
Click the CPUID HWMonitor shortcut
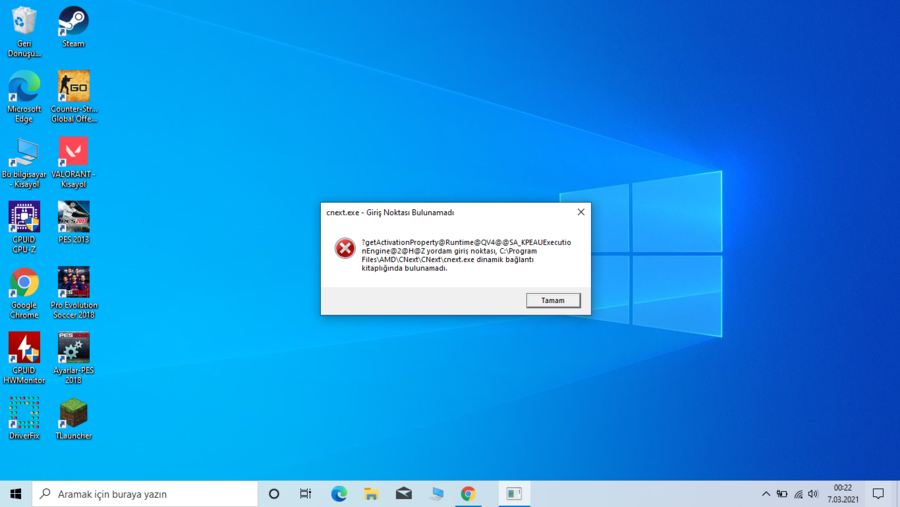click(24, 357)
